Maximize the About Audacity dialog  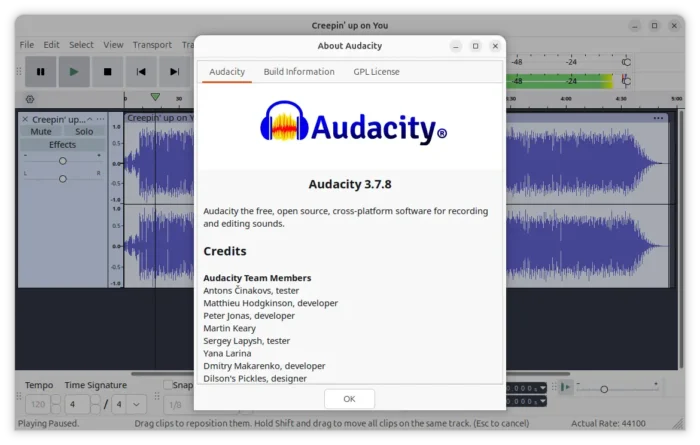pyautogui.click(x=475, y=46)
